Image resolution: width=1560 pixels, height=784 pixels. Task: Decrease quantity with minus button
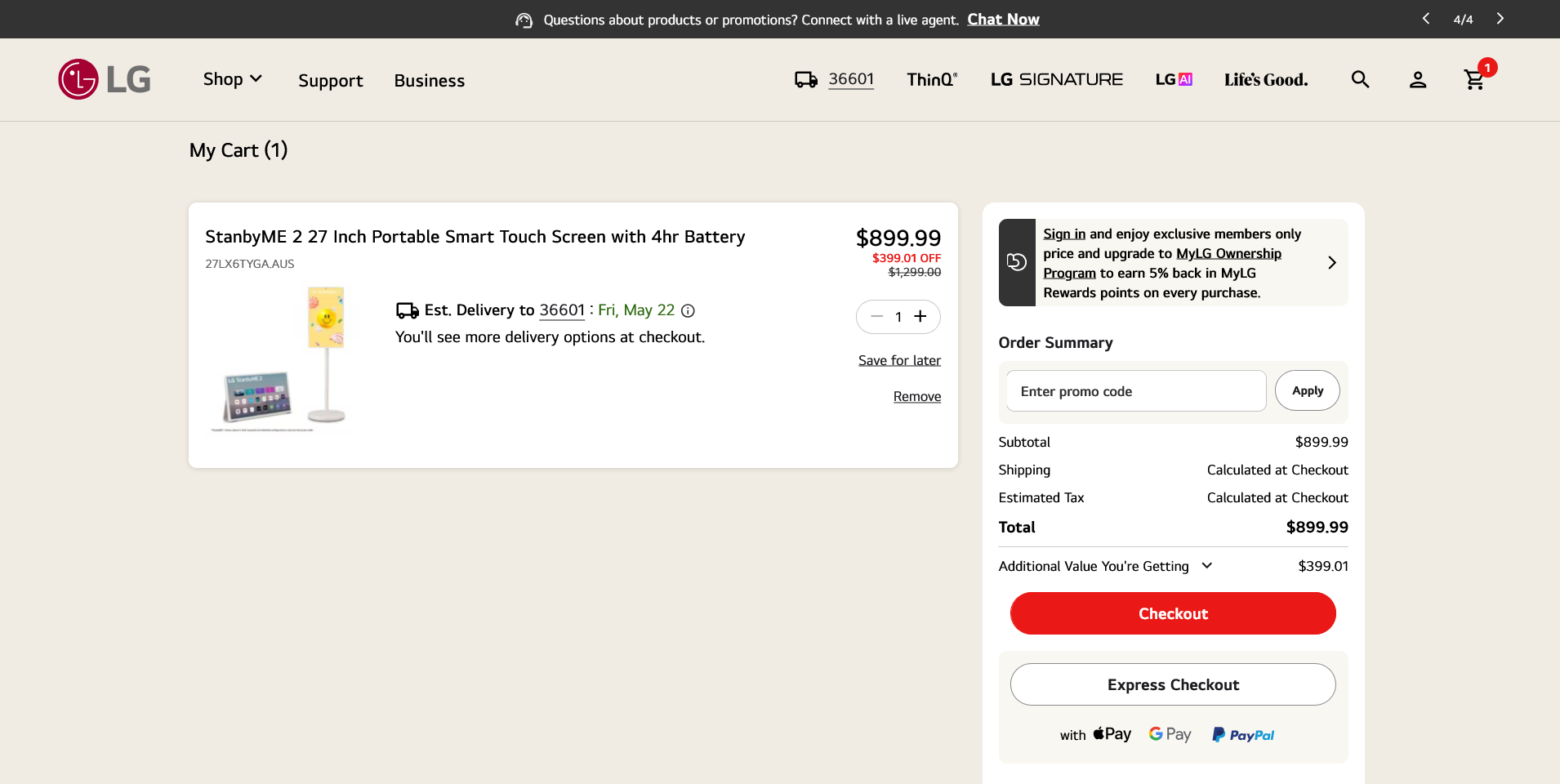(x=877, y=317)
